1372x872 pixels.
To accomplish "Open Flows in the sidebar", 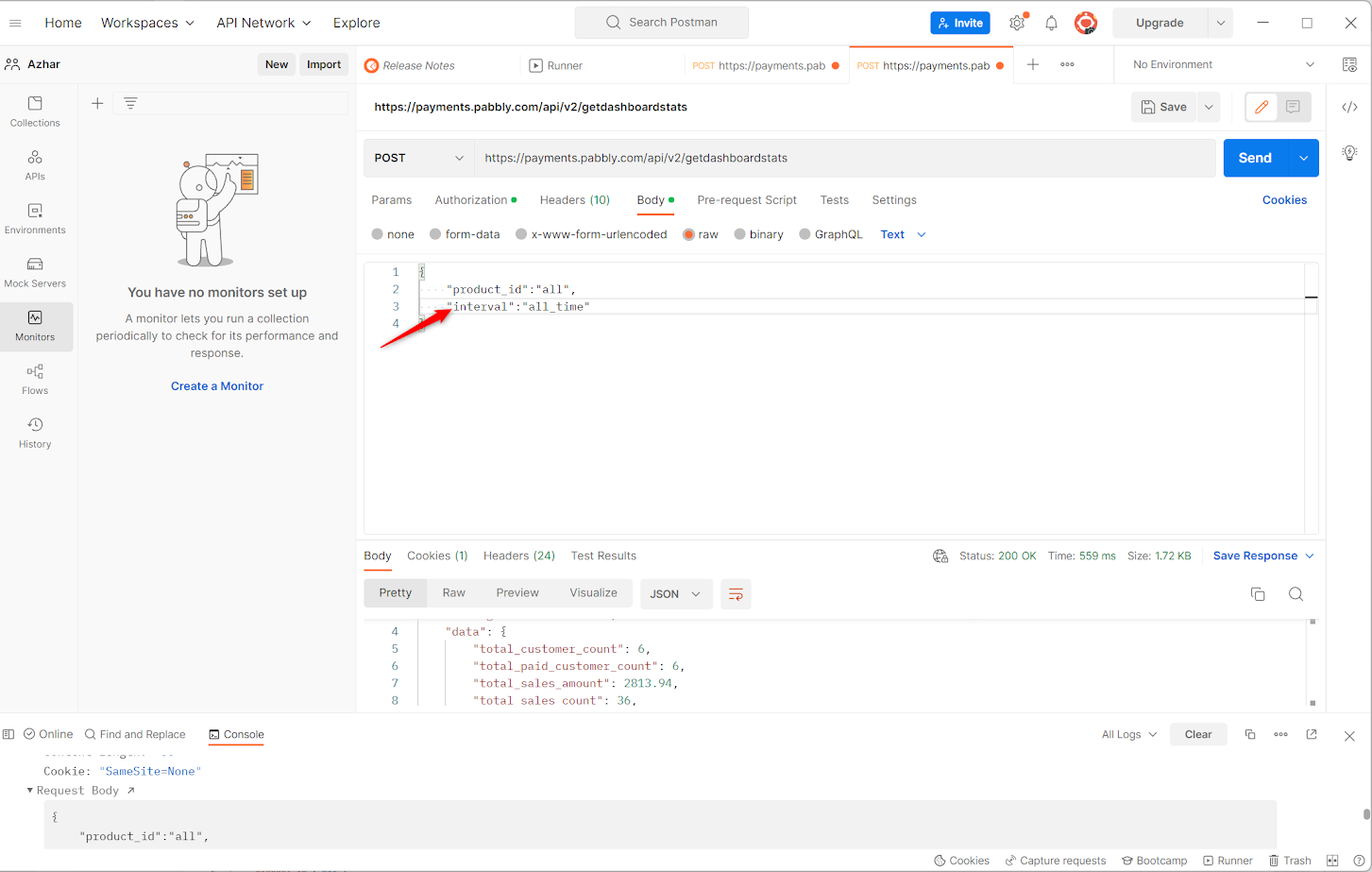I will 35,379.
